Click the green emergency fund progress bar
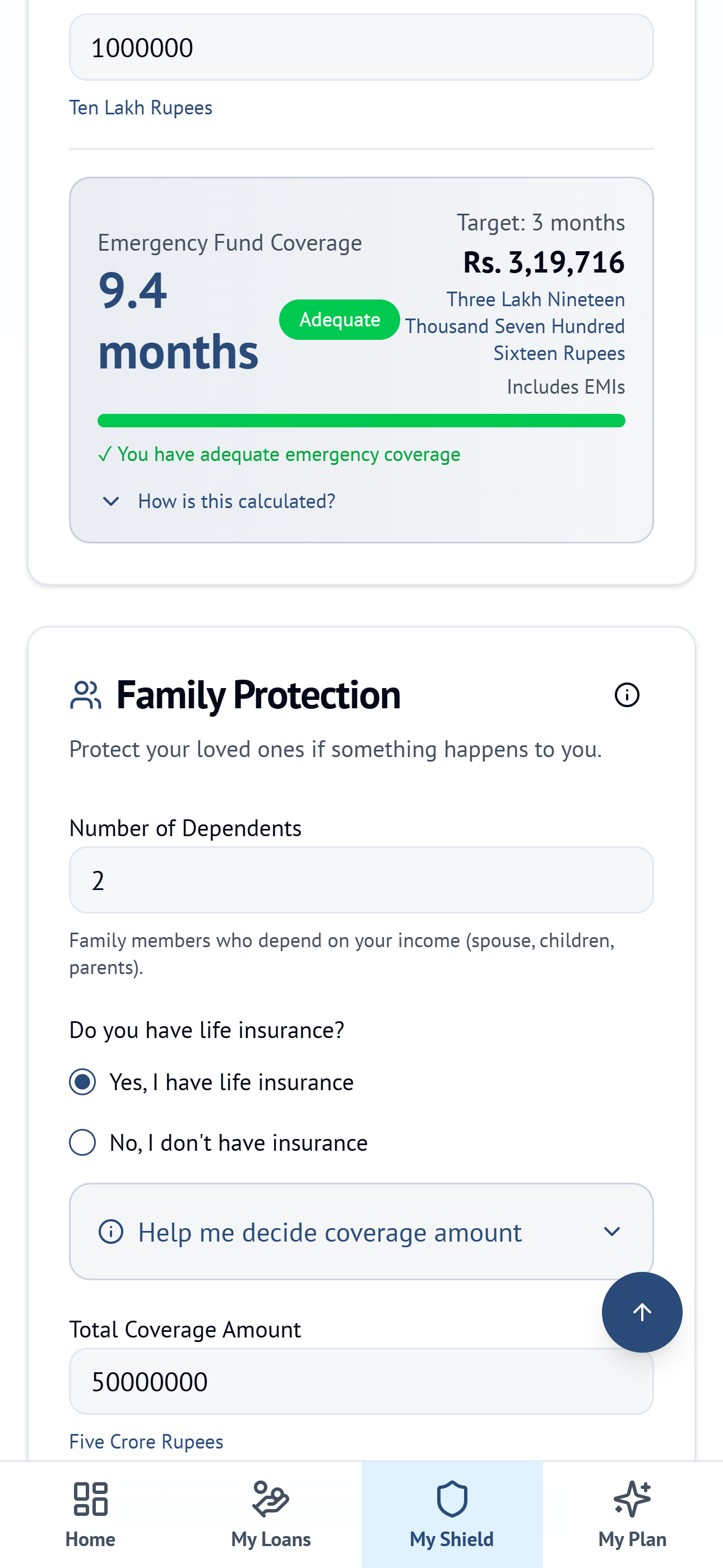The height and width of the screenshot is (1568, 723). (361, 420)
